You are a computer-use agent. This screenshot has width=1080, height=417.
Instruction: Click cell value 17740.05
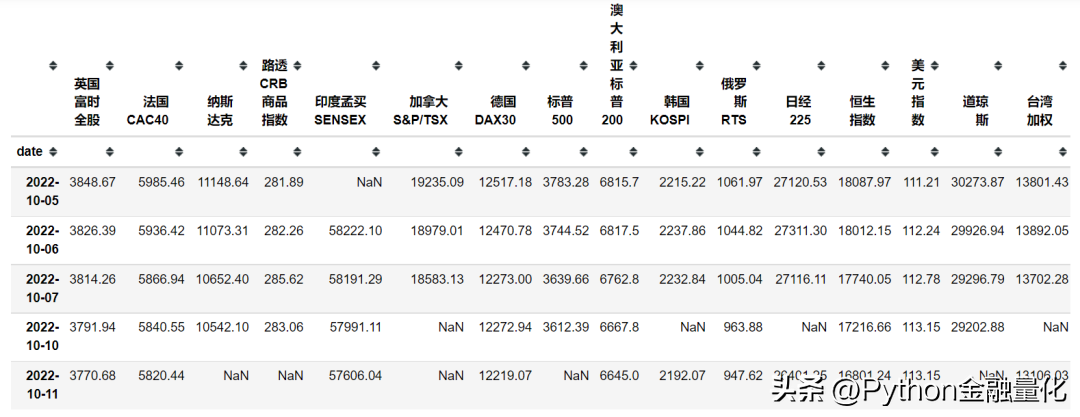click(864, 279)
